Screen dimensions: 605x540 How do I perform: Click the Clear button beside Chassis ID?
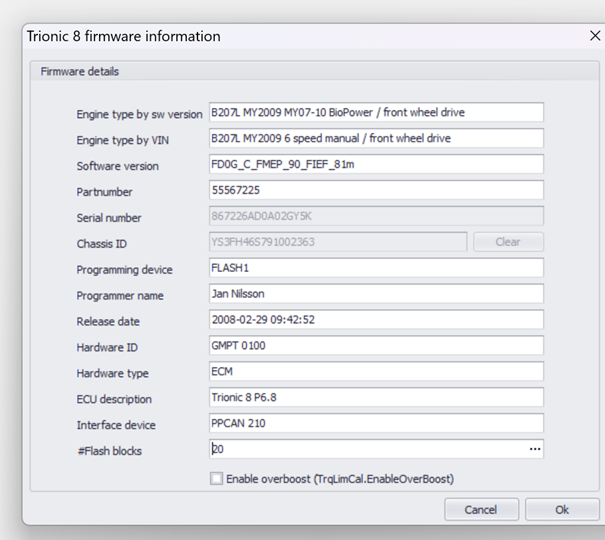point(508,242)
